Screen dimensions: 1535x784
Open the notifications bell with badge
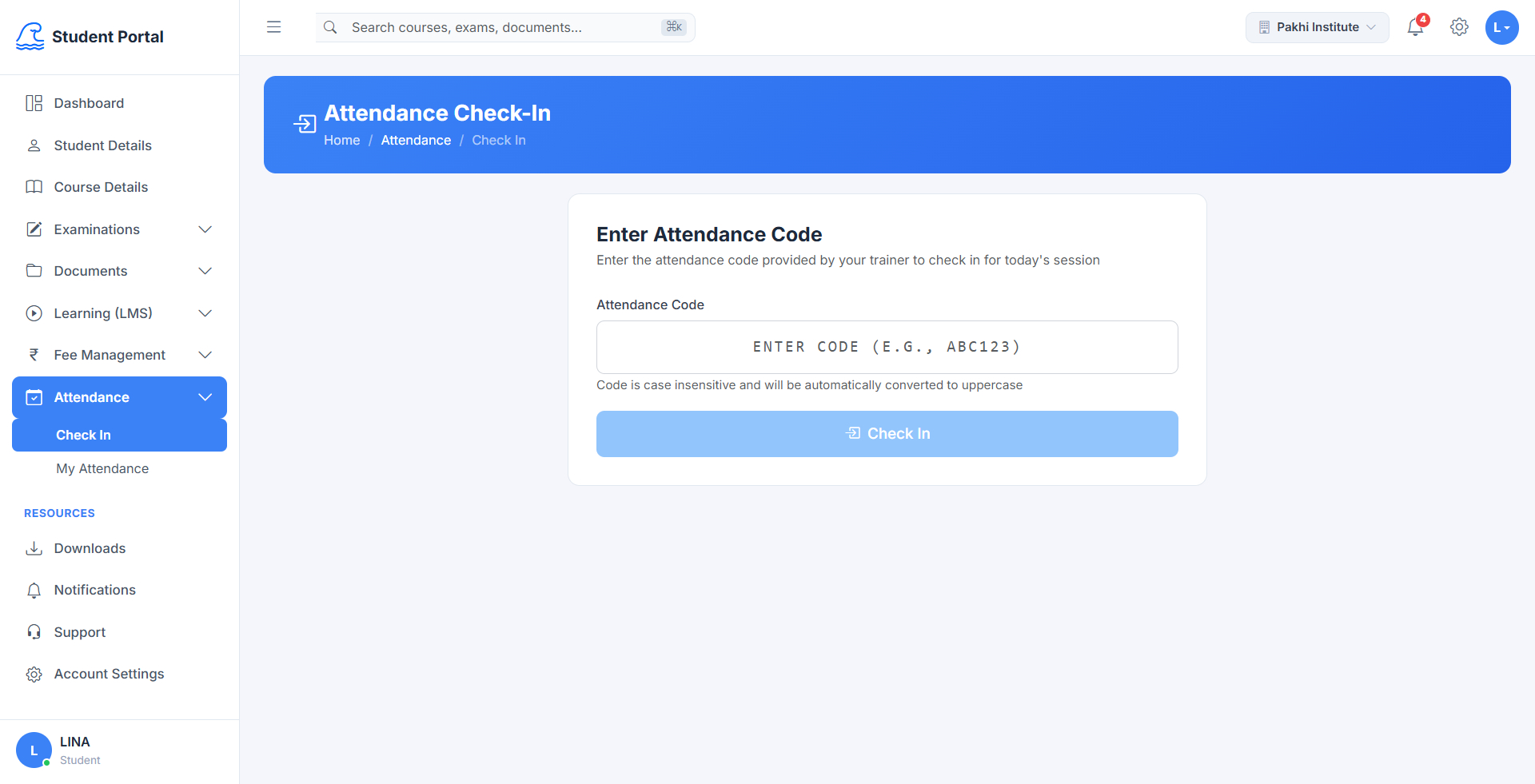coord(1416,27)
